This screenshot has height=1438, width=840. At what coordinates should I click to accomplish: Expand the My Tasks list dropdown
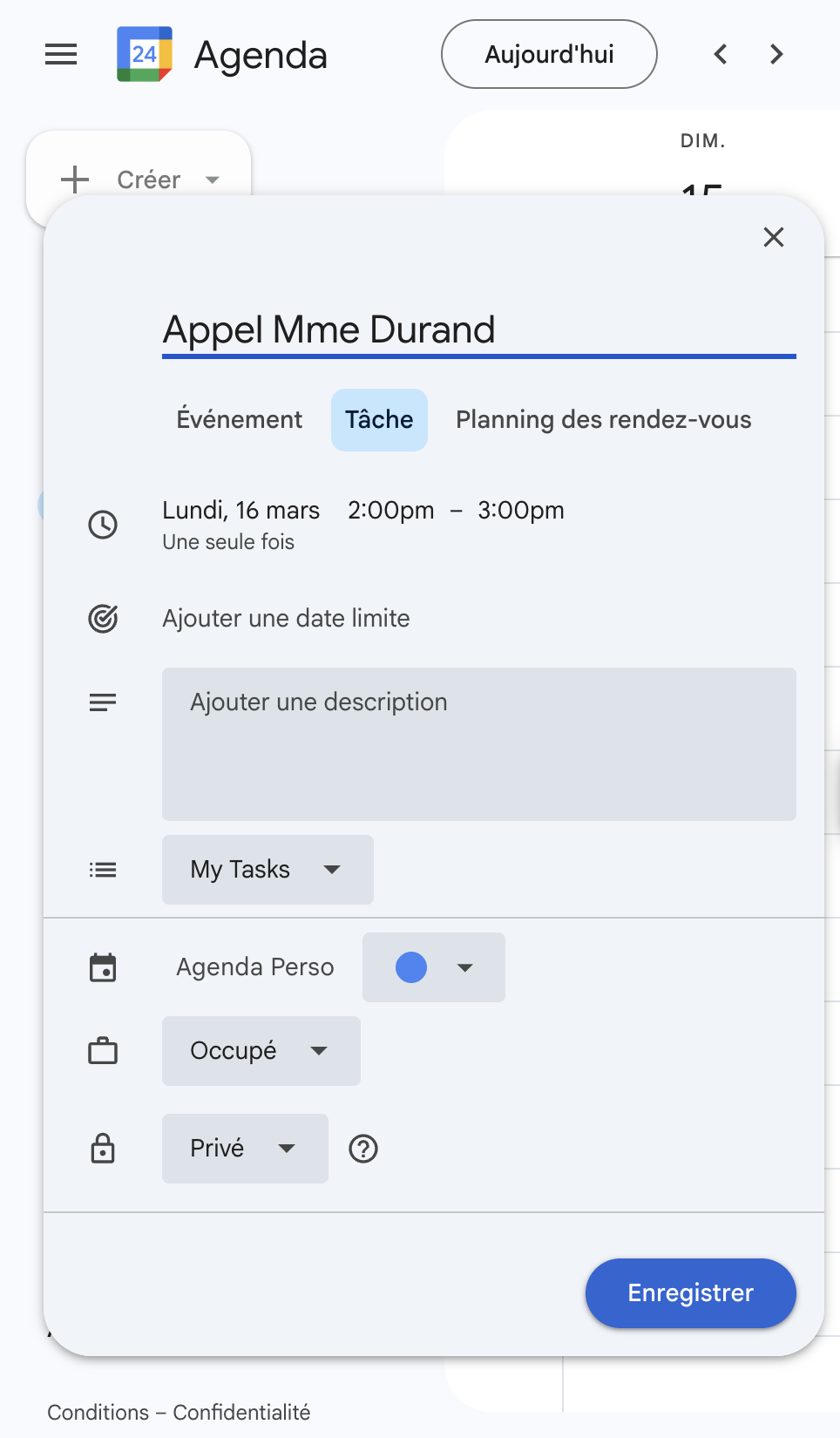(268, 870)
